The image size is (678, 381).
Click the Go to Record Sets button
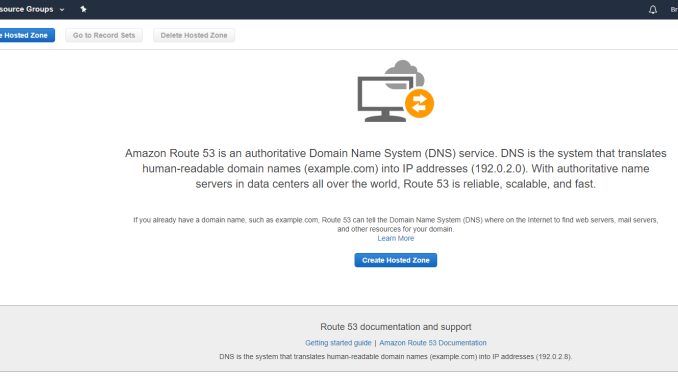104,35
